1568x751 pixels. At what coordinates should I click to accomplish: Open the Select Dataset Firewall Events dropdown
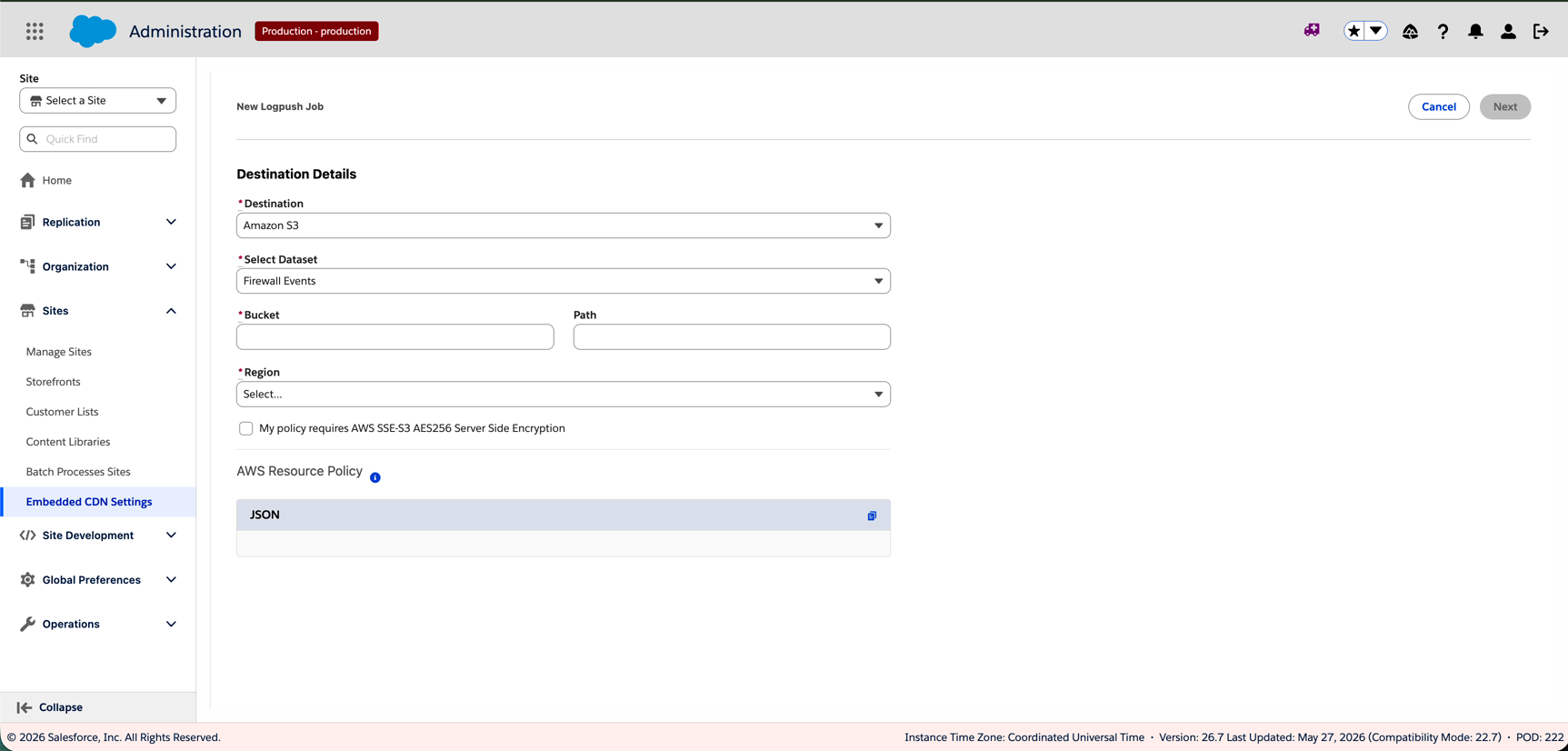point(564,281)
